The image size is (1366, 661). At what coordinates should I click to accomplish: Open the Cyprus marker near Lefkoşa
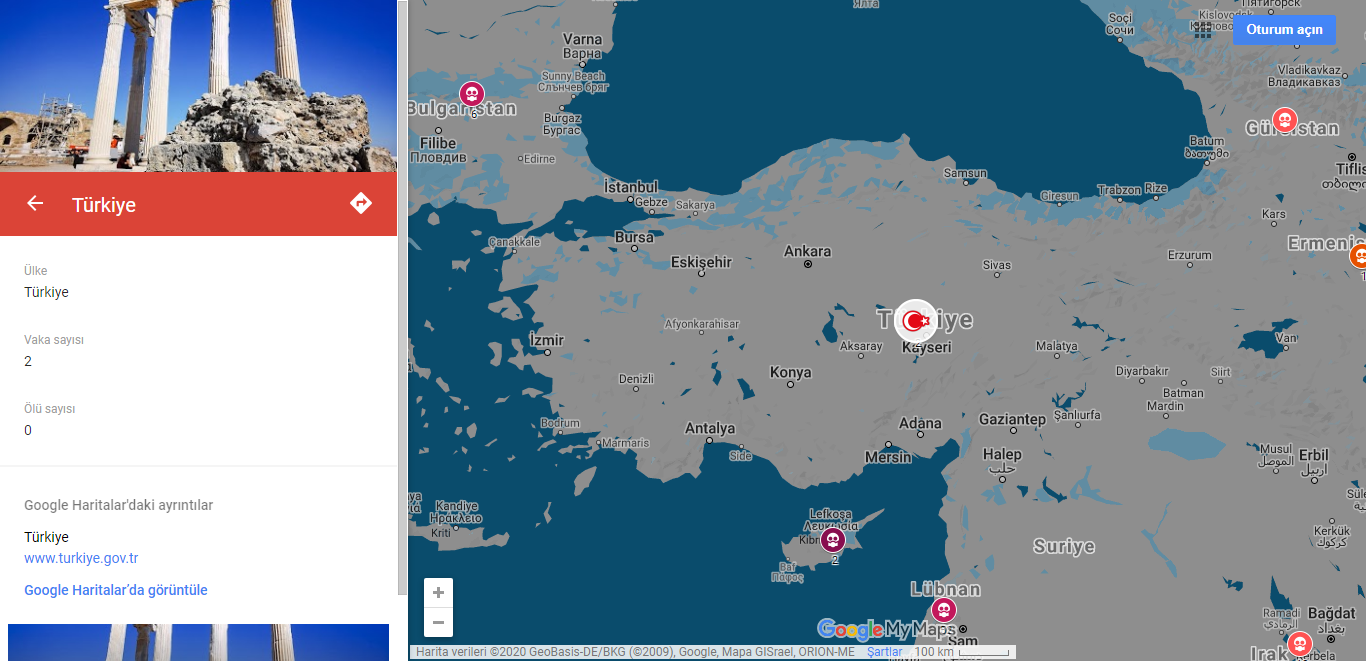click(833, 540)
